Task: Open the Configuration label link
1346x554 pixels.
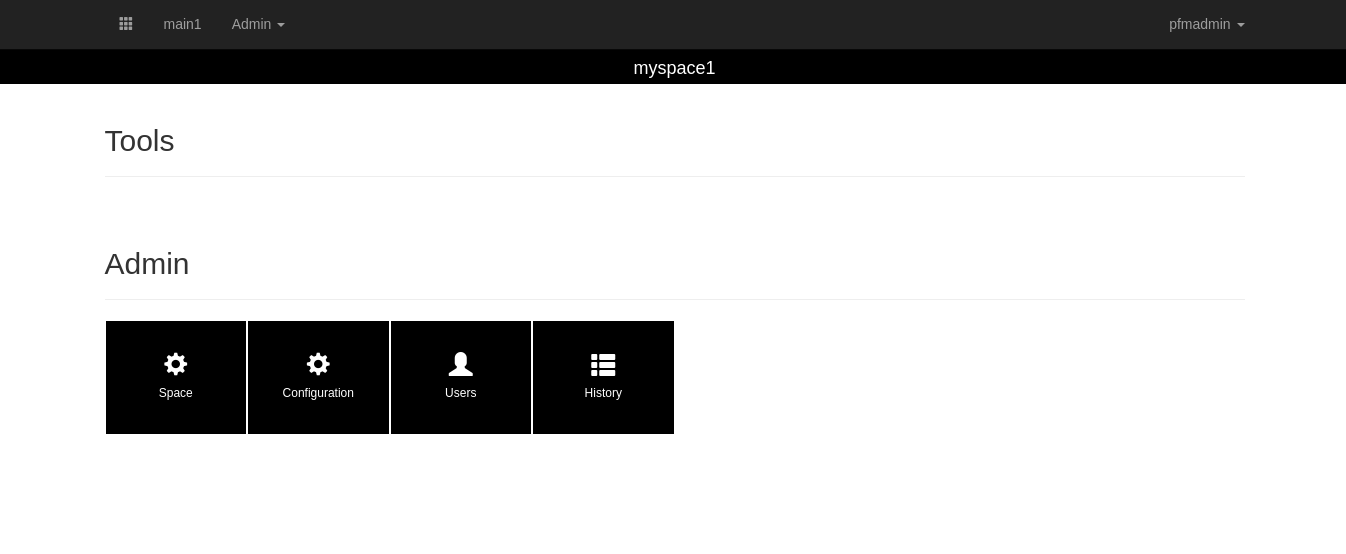Action: coord(318,393)
